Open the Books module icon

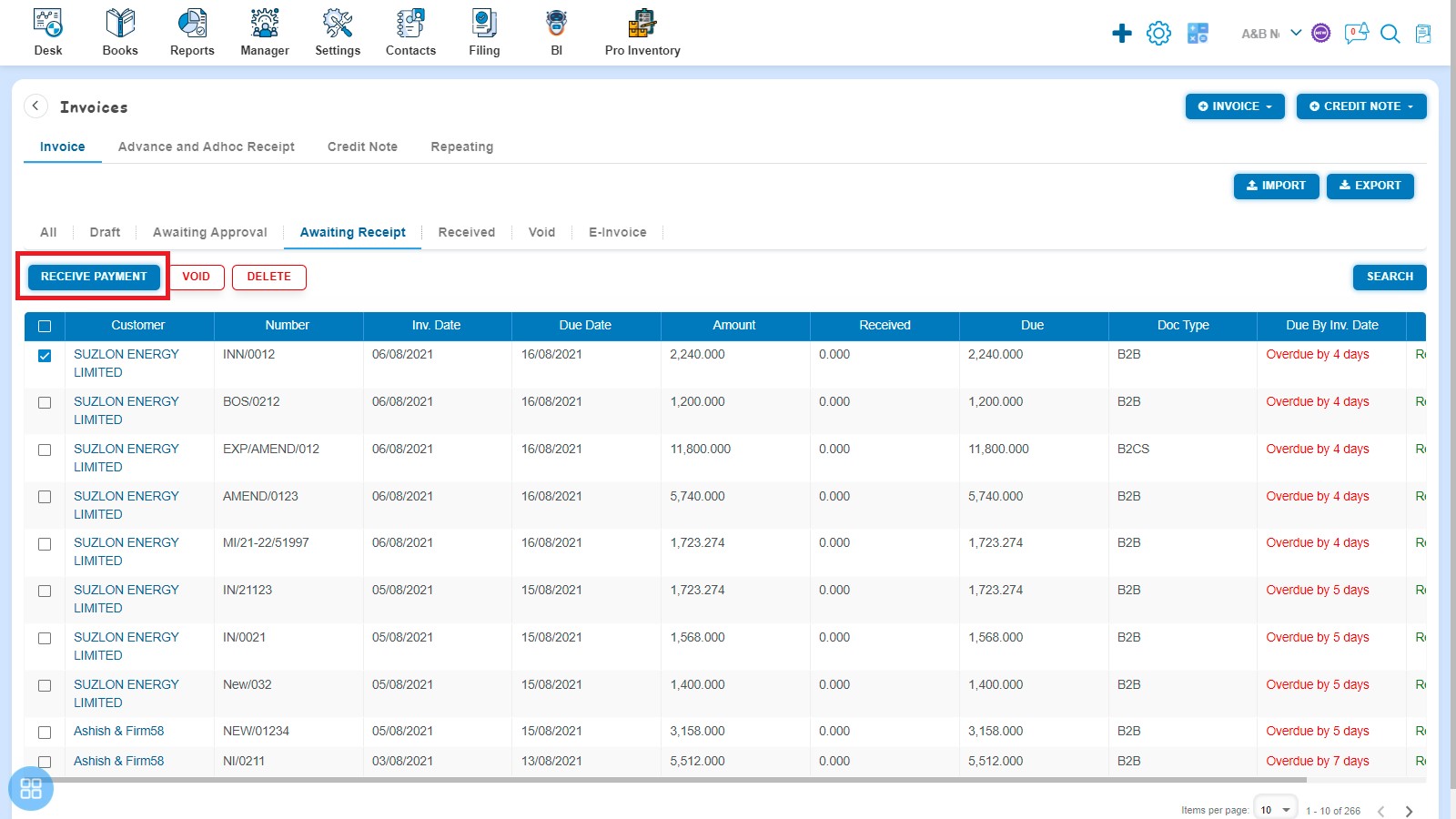[x=120, y=23]
